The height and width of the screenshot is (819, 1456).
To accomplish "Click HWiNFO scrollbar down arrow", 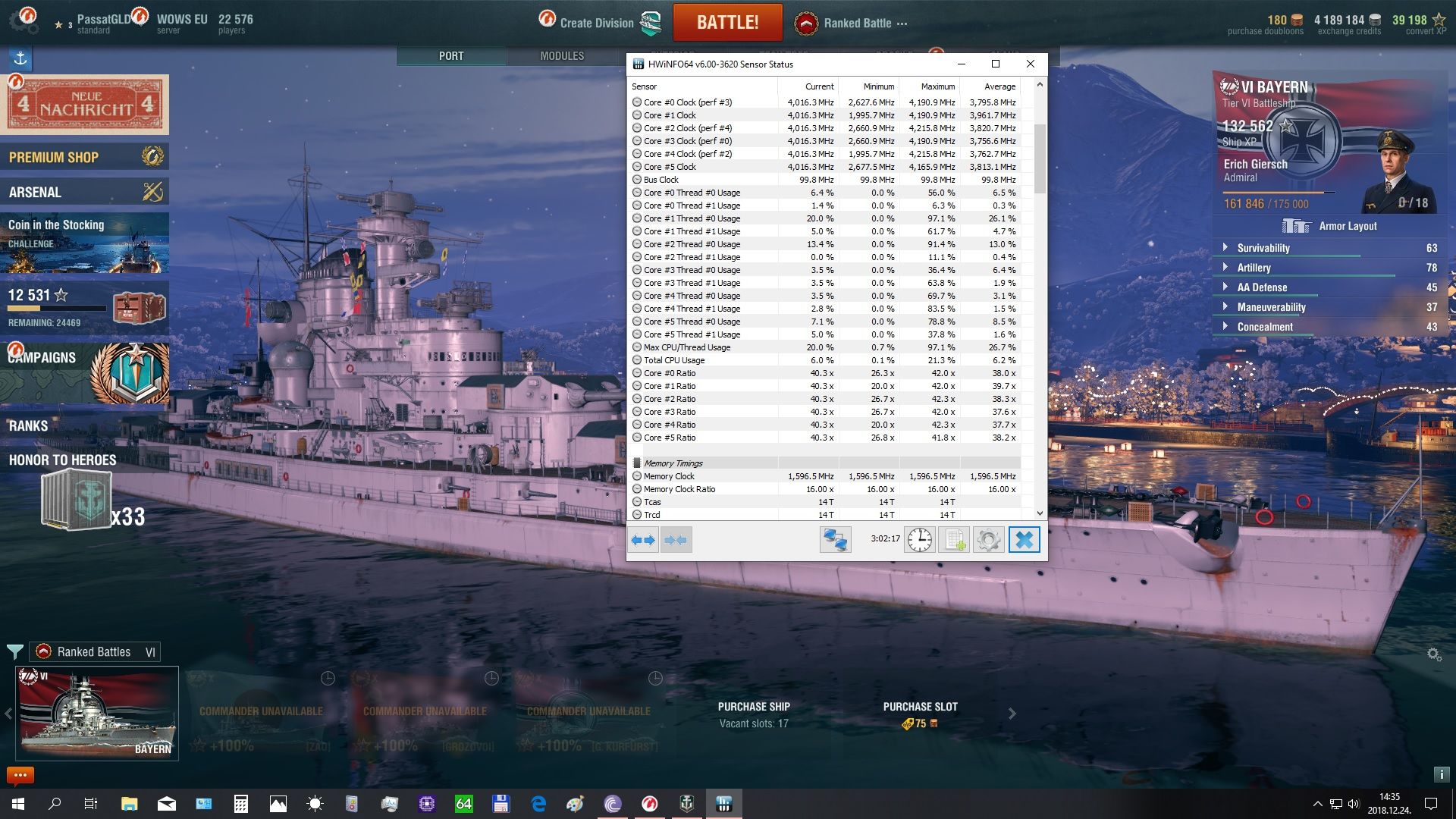I will point(1040,513).
